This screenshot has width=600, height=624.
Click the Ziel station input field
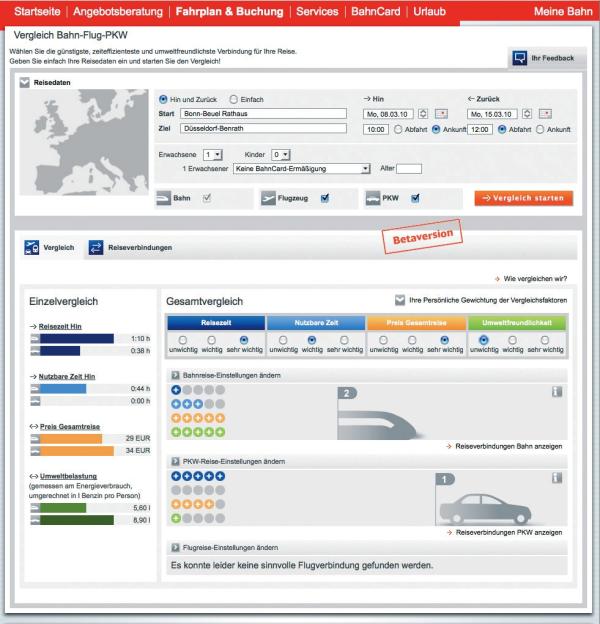[263, 129]
